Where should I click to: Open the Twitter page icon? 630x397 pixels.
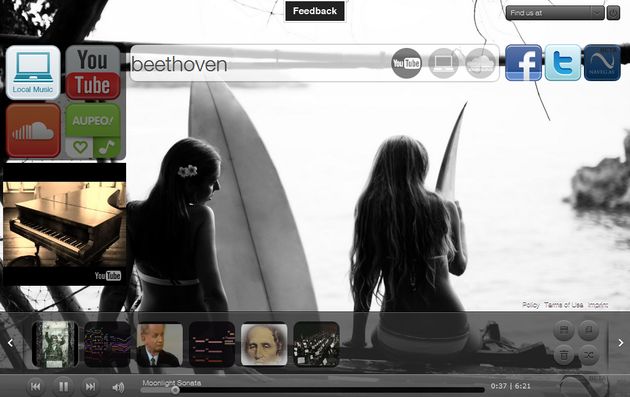click(562, 63)
